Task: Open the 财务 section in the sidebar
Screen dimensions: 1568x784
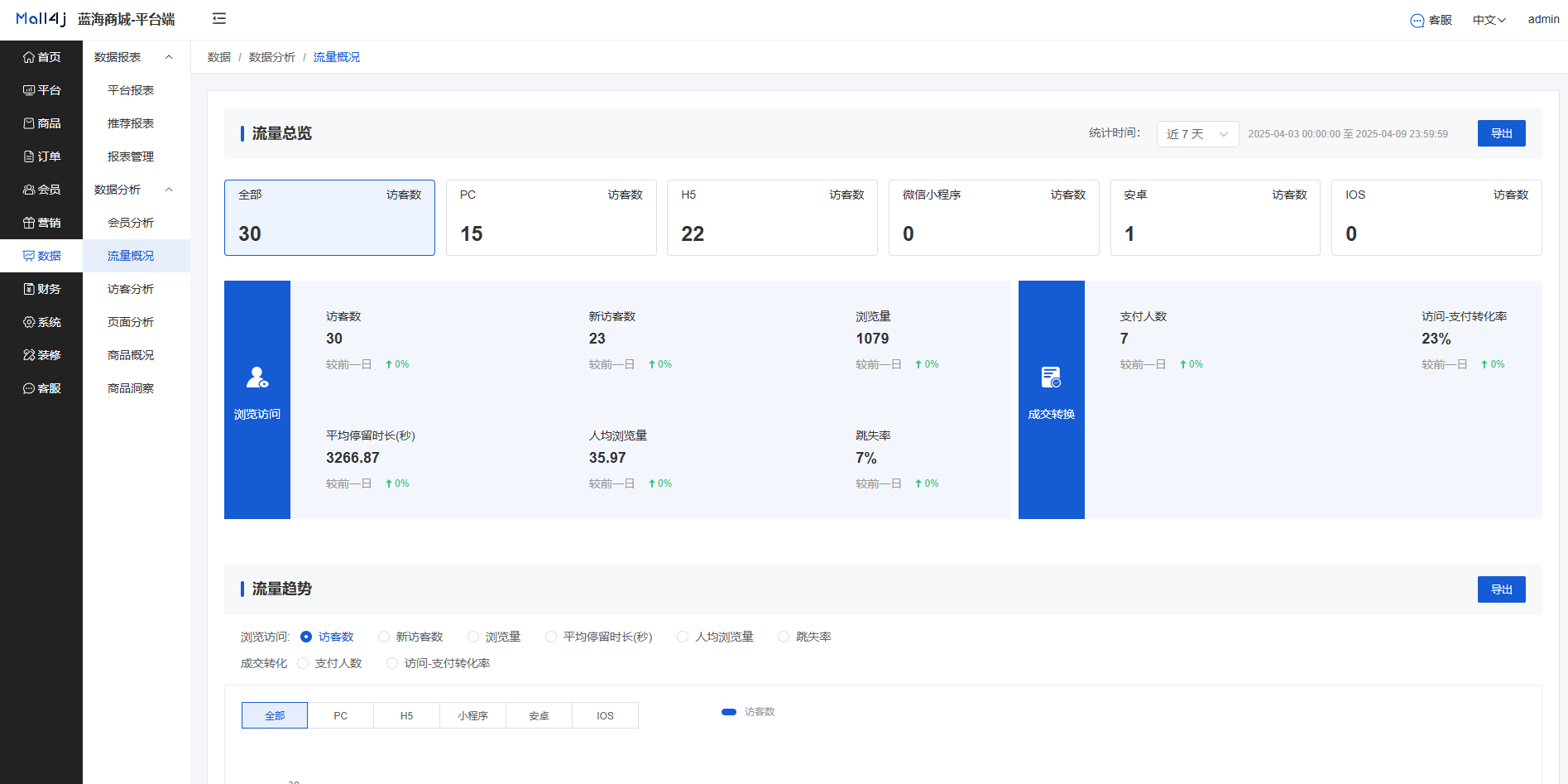Action: point(41,289)
